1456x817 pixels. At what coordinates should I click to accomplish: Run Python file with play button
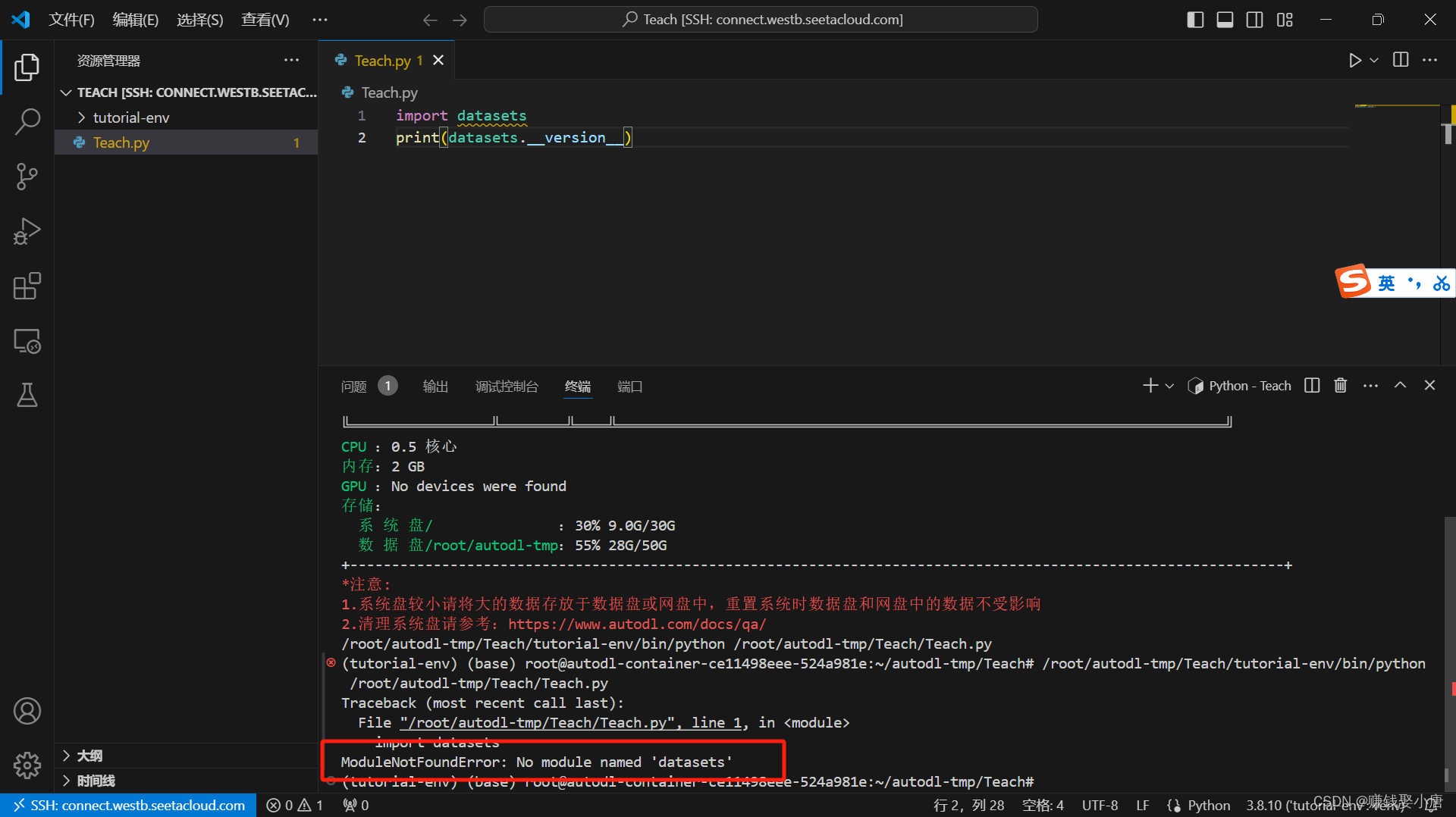coord(1355,60)
